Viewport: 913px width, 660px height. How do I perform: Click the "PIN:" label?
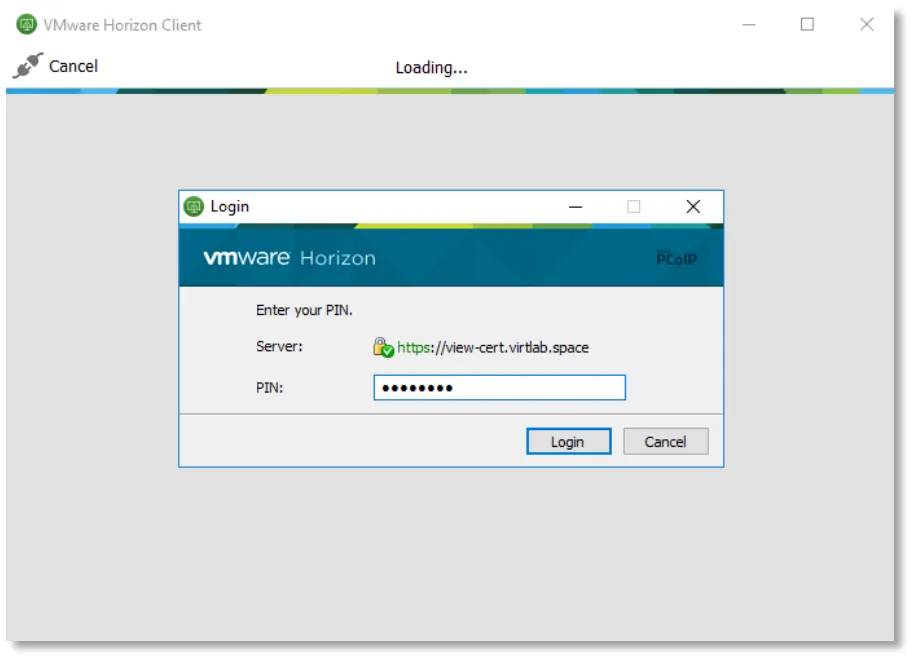tap(270, 388)
